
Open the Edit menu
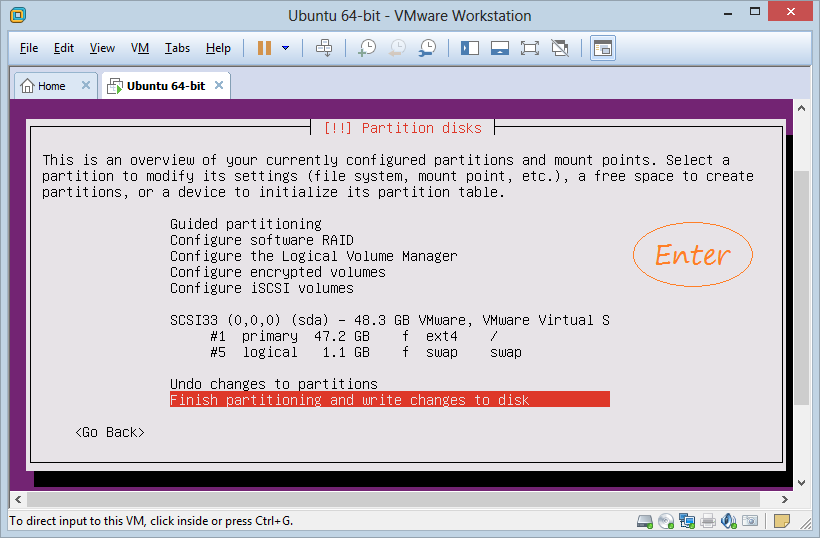(x=64, y=48)
